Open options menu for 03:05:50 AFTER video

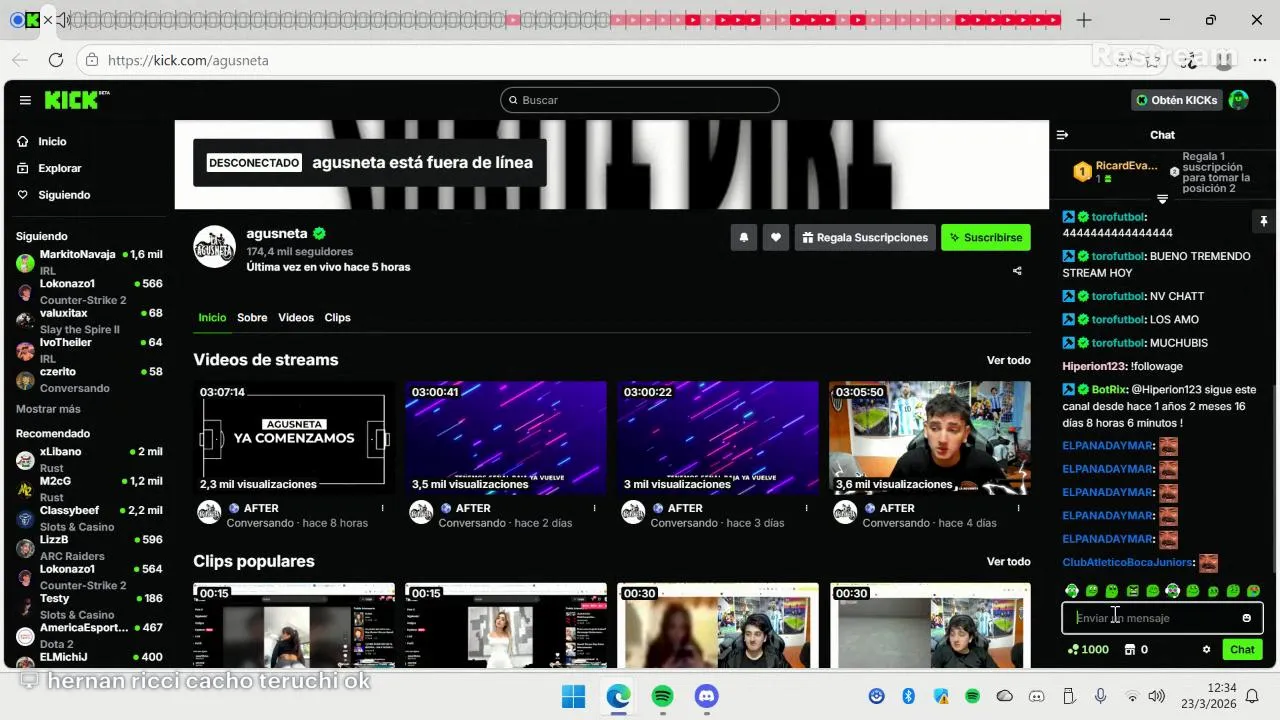1018,508
